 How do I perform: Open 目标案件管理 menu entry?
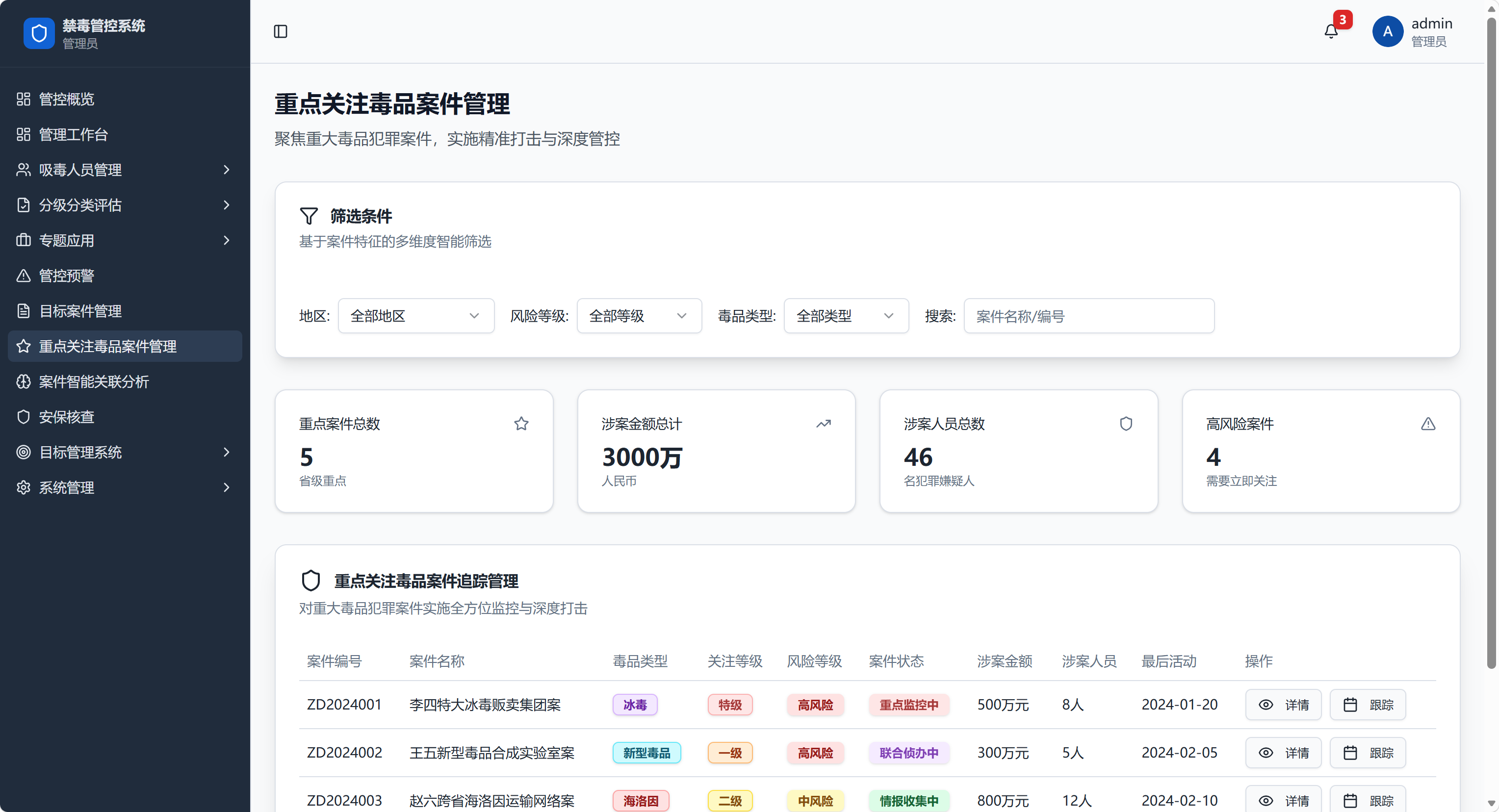click(x=125, y=310)
